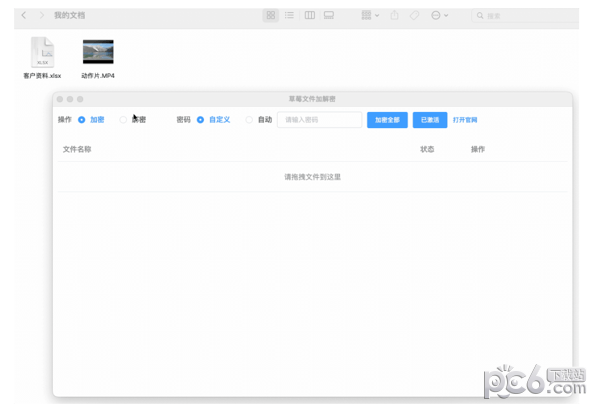Click the 已激活 button

430,120
